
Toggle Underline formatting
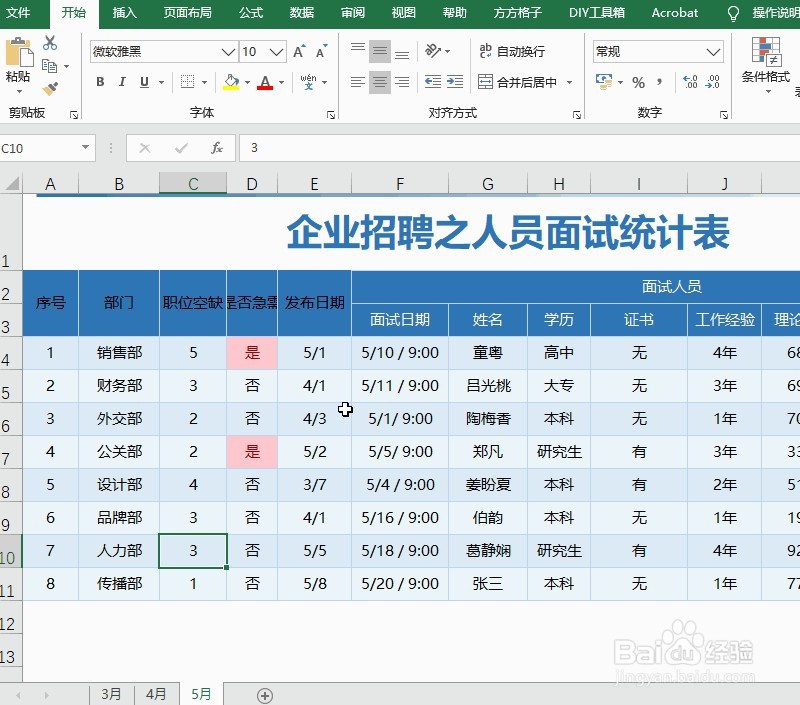tap(143, 80)
